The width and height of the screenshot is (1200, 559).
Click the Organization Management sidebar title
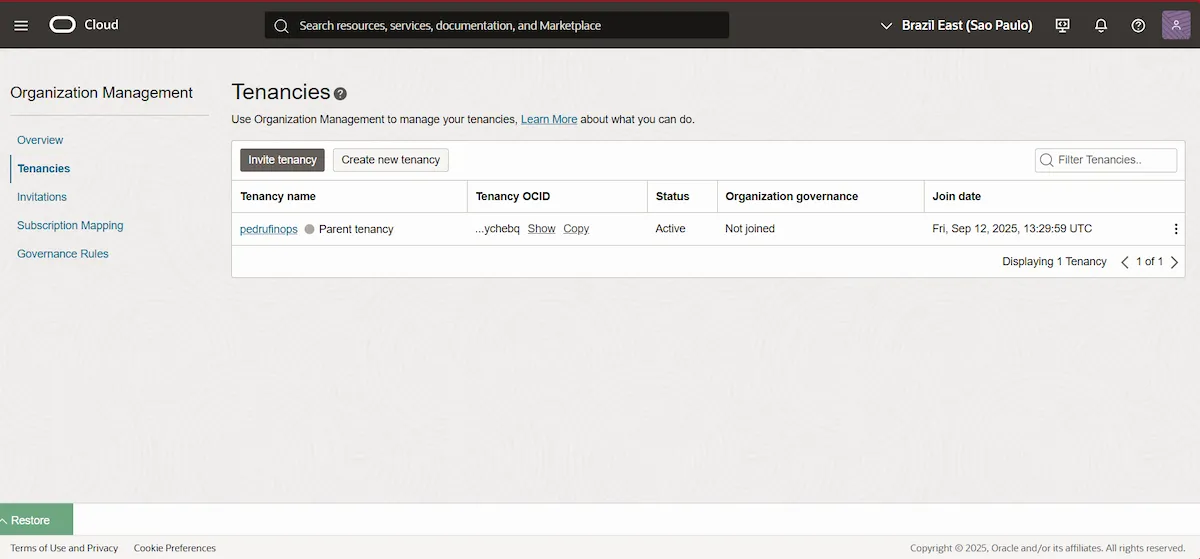click(101, 93)
